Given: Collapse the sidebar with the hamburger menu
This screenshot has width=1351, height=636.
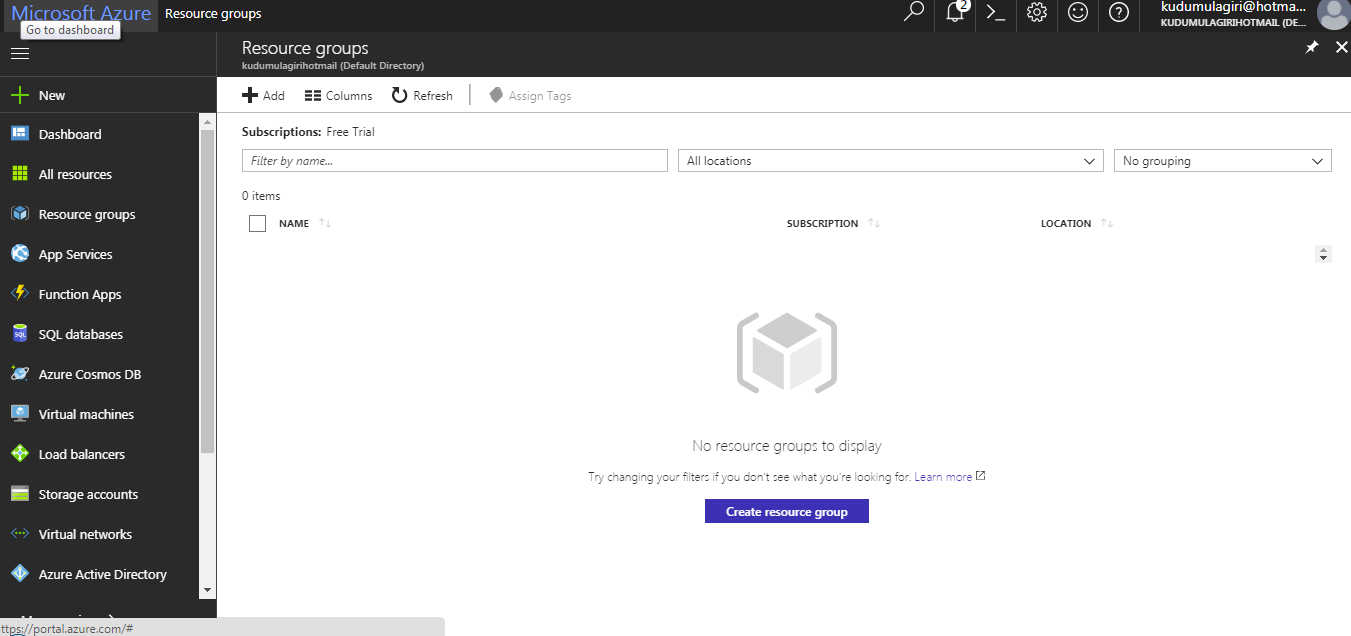Looking at the screenshot, I should 19,53.
